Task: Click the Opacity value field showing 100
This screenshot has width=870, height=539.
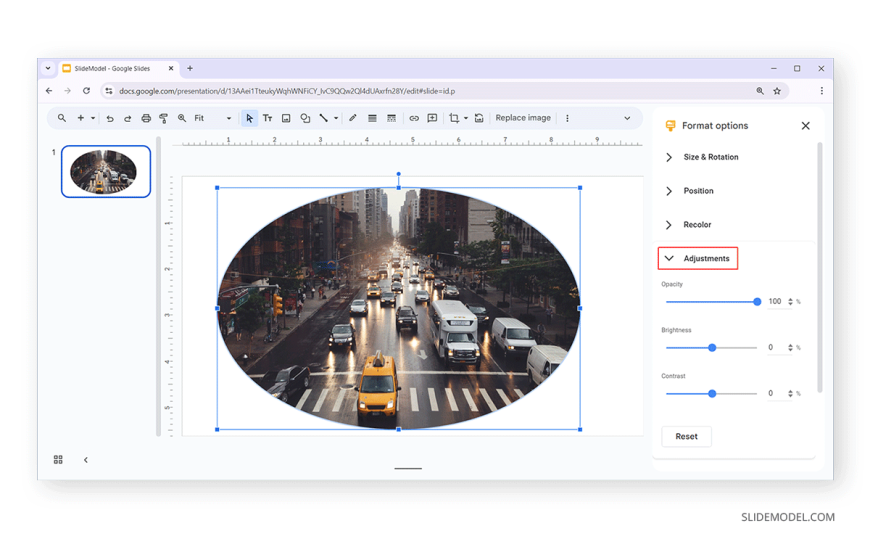Action: click(x=775, y=301)
